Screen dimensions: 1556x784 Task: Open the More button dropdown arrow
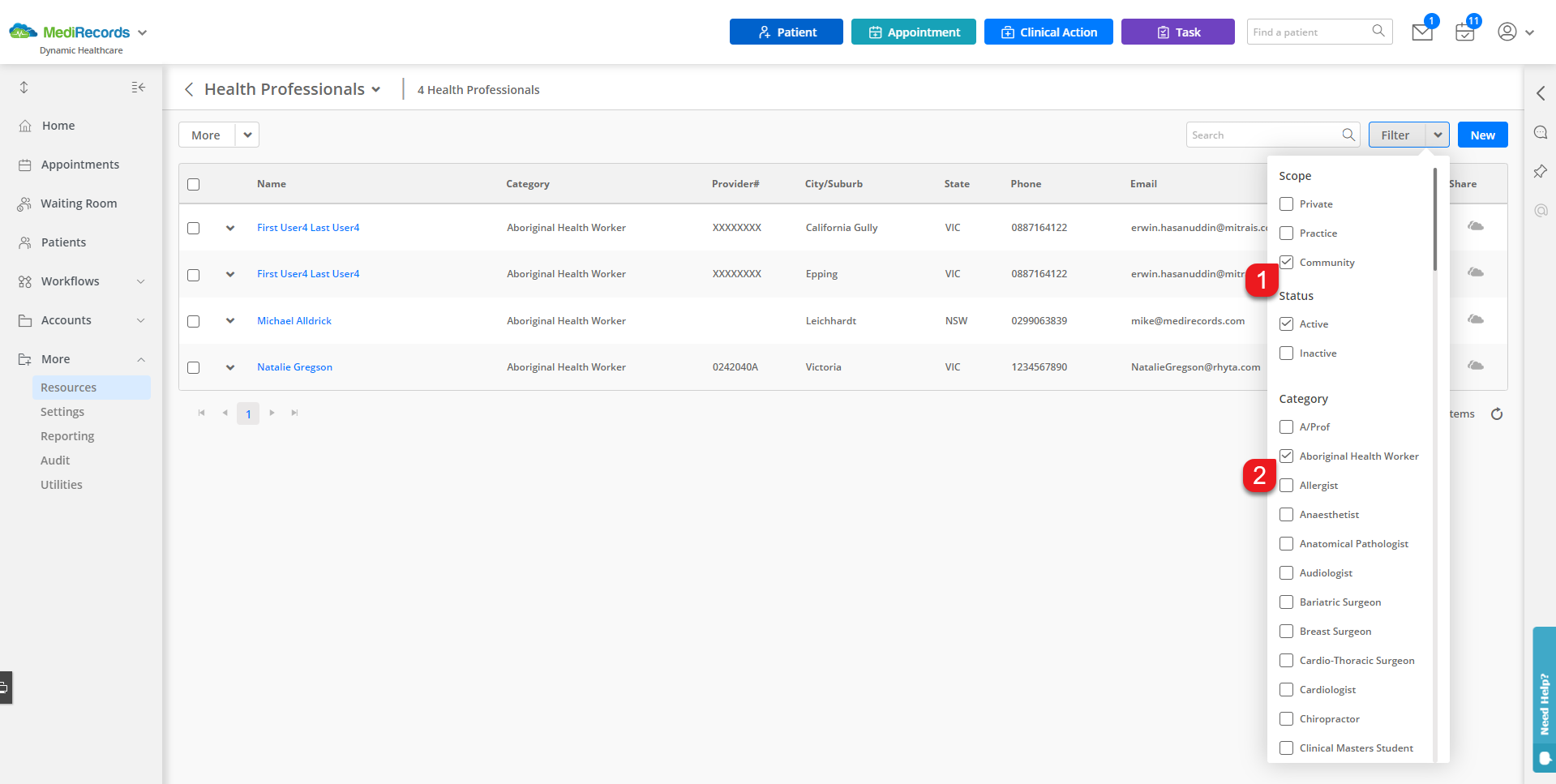pyautogui.click(x=247, y=135)
